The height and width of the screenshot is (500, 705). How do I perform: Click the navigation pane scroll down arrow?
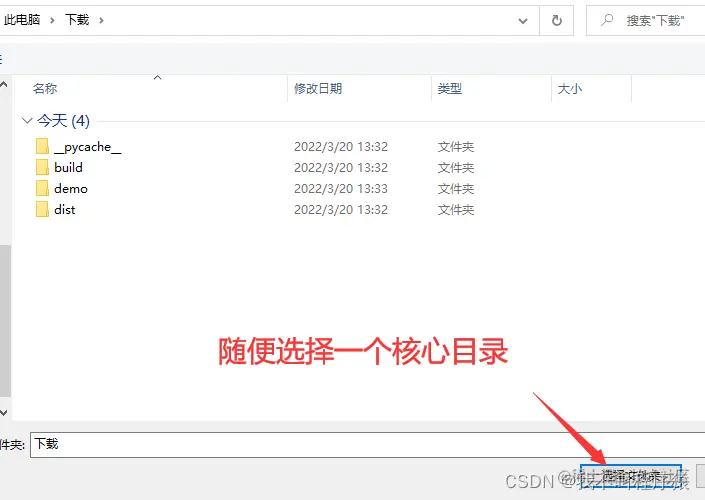(4, 412)
